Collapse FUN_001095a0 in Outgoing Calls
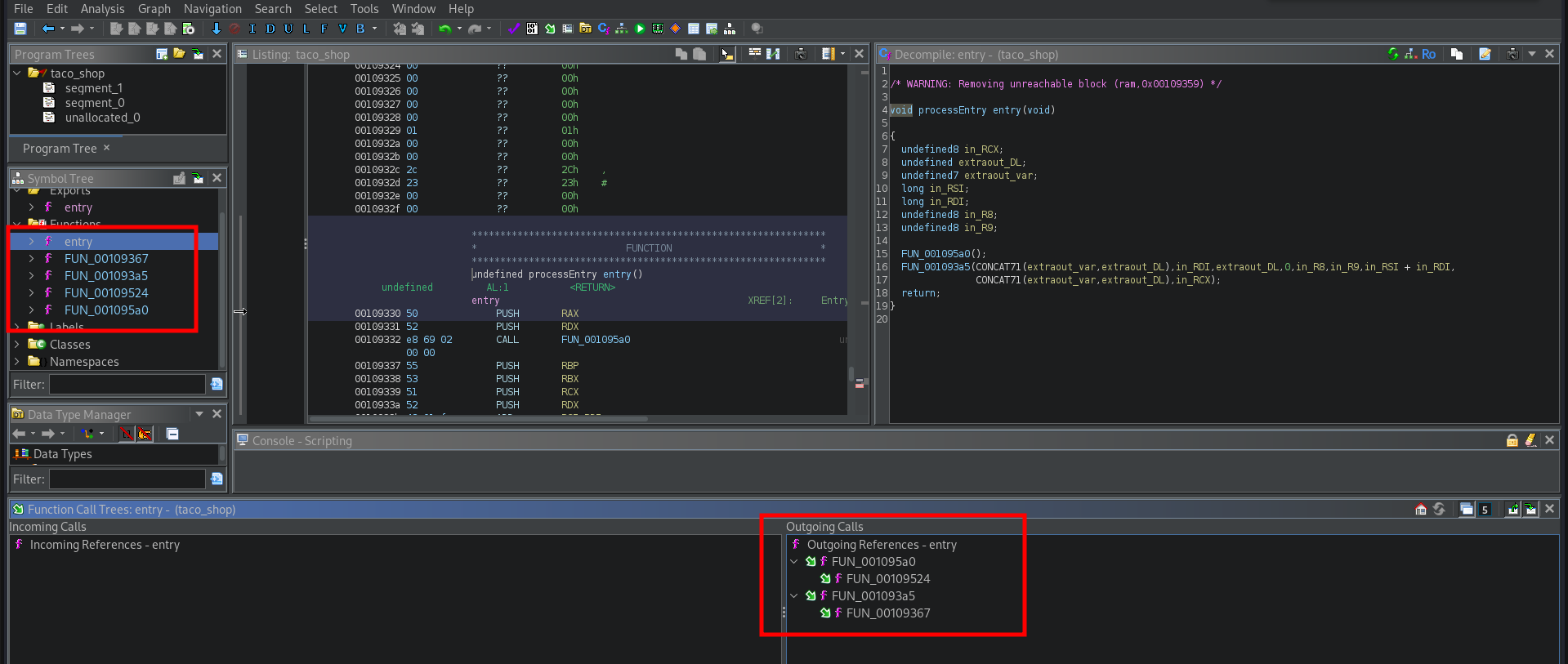Screen dimensions: 1568x664 pyautogui.click(x=793, y=562)
